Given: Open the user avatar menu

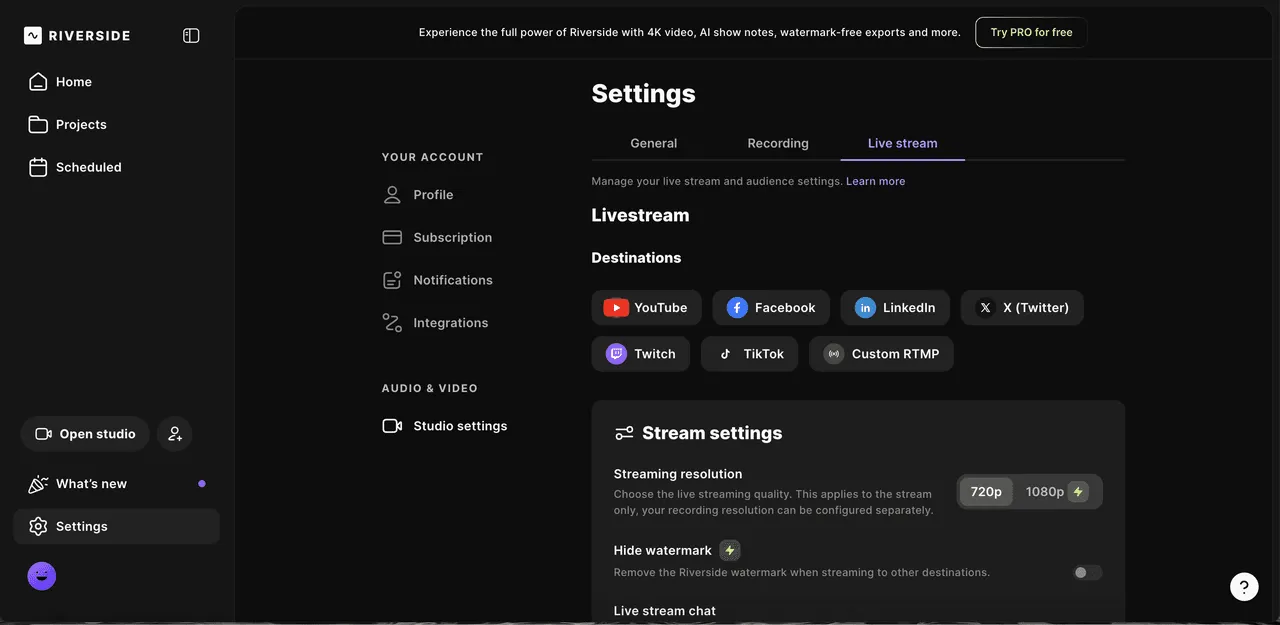Looking at the screenshot, I should click(x=42, y=576).
